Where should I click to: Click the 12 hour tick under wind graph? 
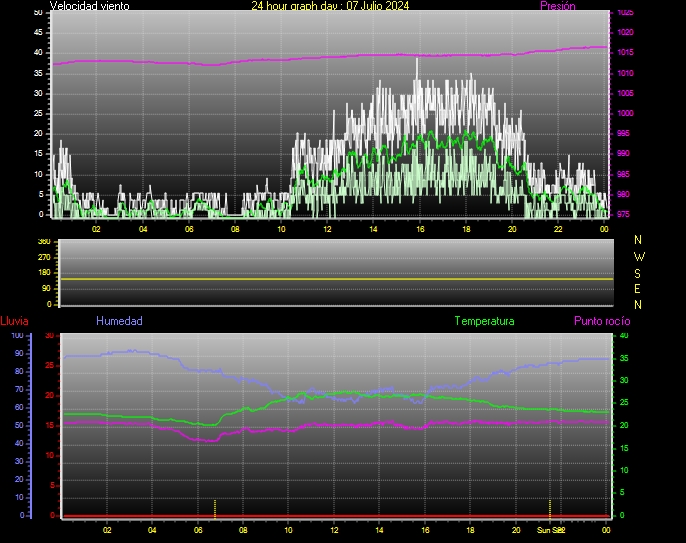pyautogui.click(x=327, y=229)
